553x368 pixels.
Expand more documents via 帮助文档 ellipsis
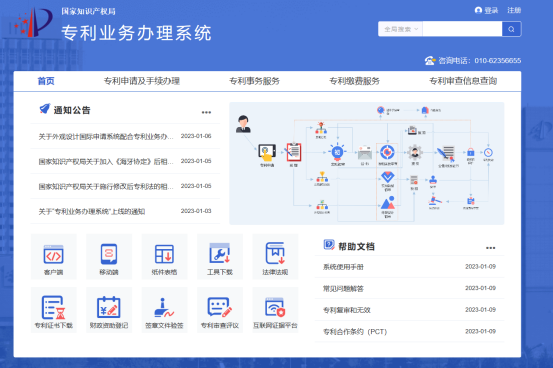tap(491, 248)
